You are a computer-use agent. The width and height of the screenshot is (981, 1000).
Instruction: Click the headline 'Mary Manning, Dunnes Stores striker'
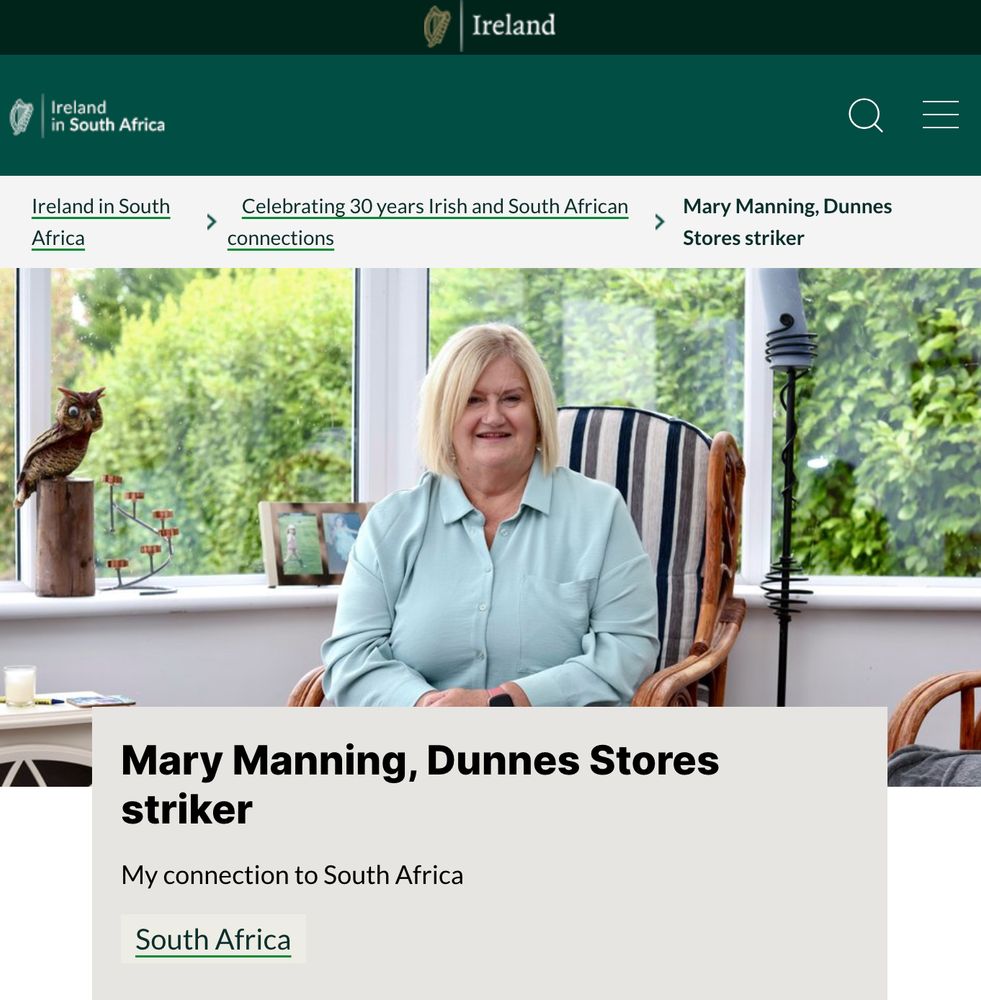tap(420, 784)
